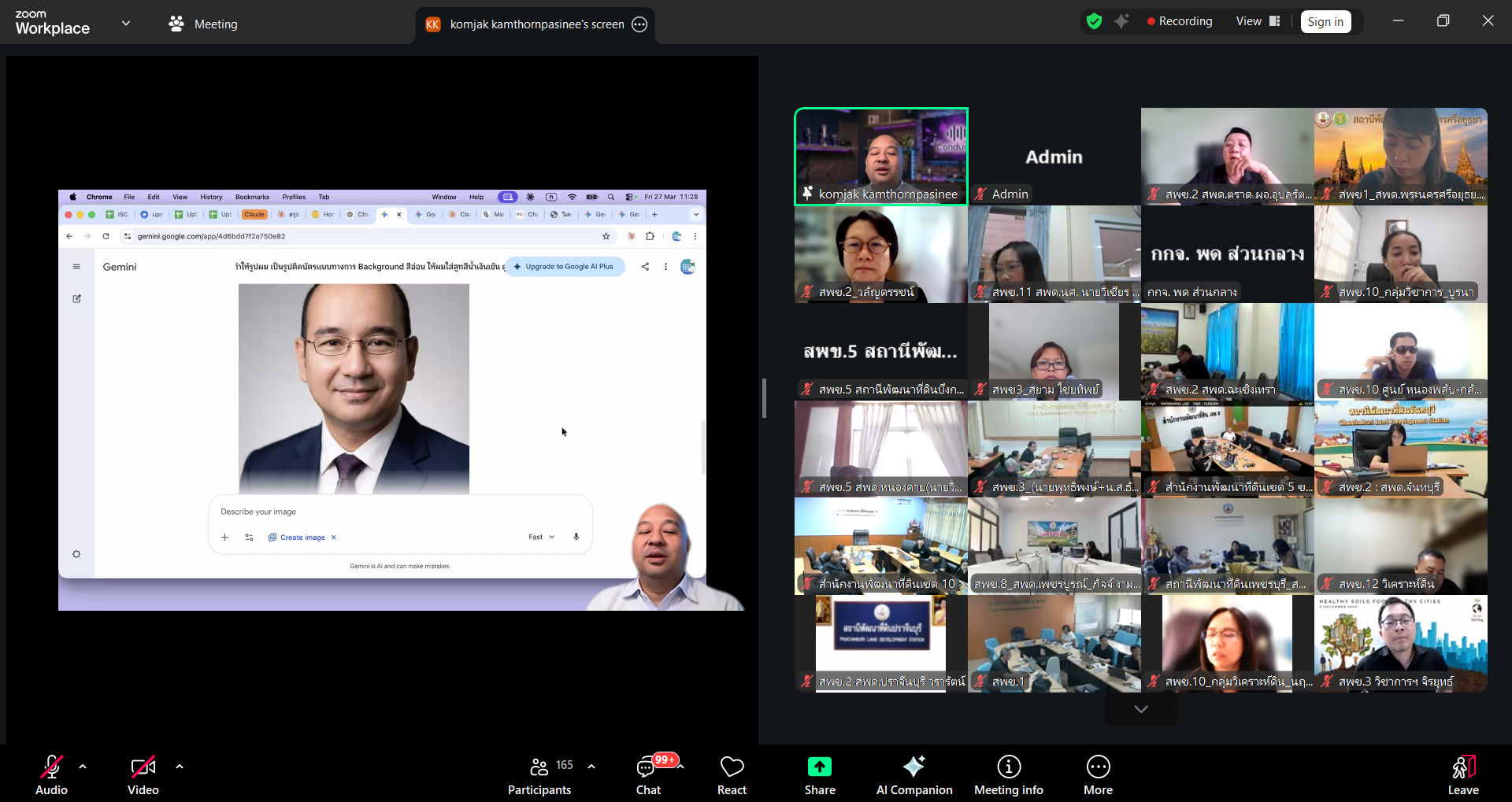Unmute microphone with Audio button
1512x802 pixels.
[51, 775]
